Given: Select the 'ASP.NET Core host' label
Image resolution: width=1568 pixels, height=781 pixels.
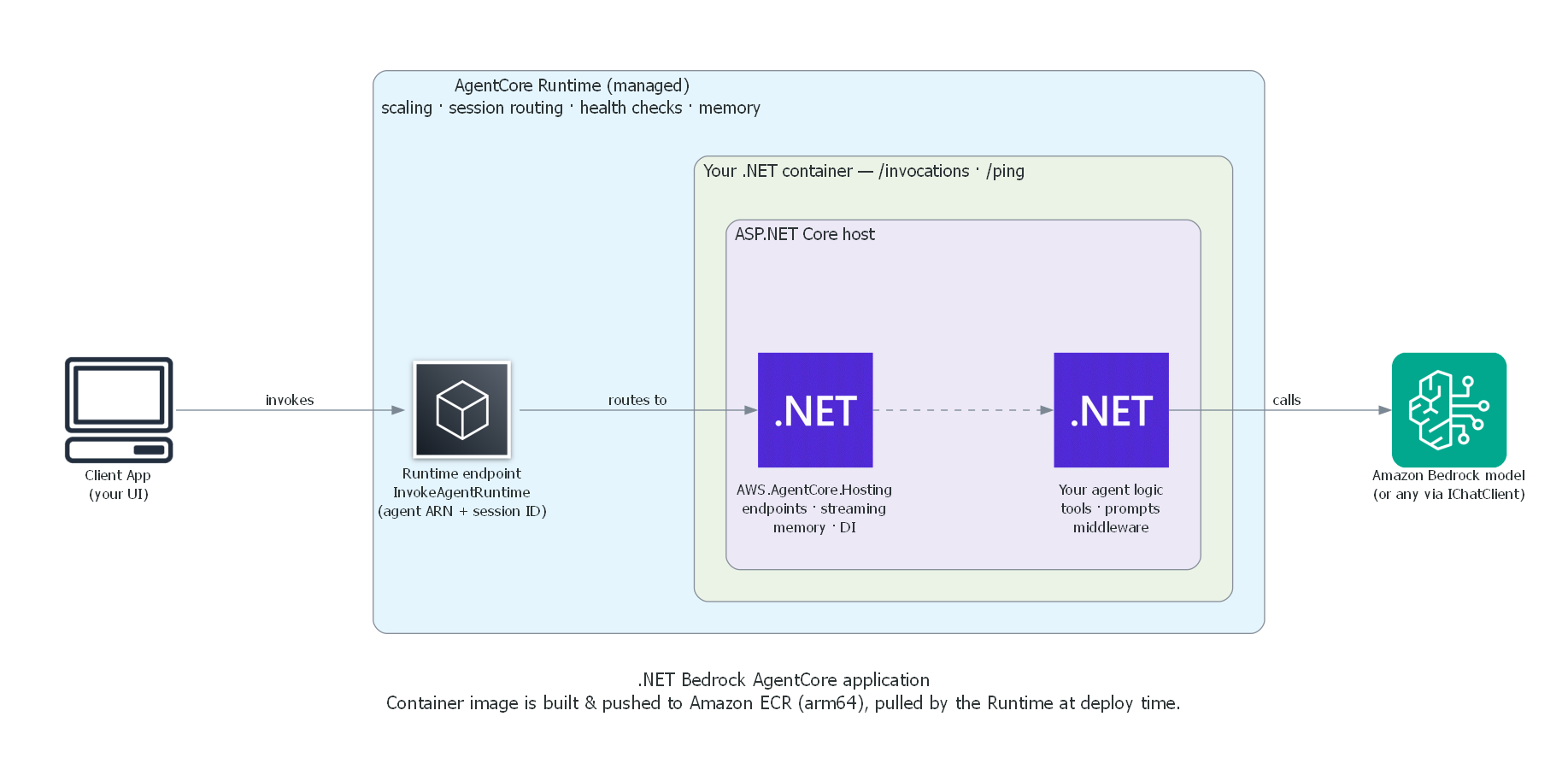Looking at the screenshot, I should 805,234.
